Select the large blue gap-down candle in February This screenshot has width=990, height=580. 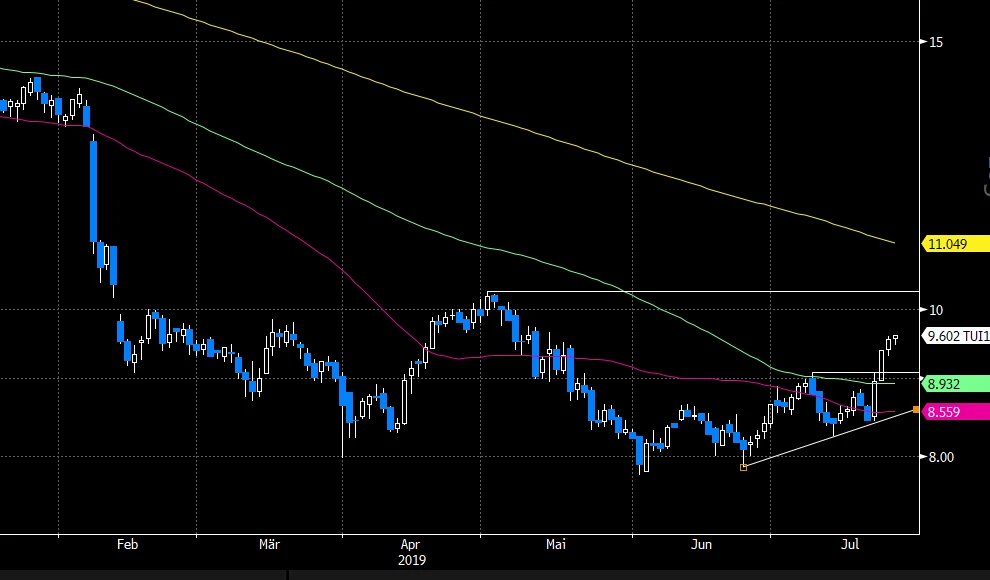pyautogui.click(x=94, y=190)
